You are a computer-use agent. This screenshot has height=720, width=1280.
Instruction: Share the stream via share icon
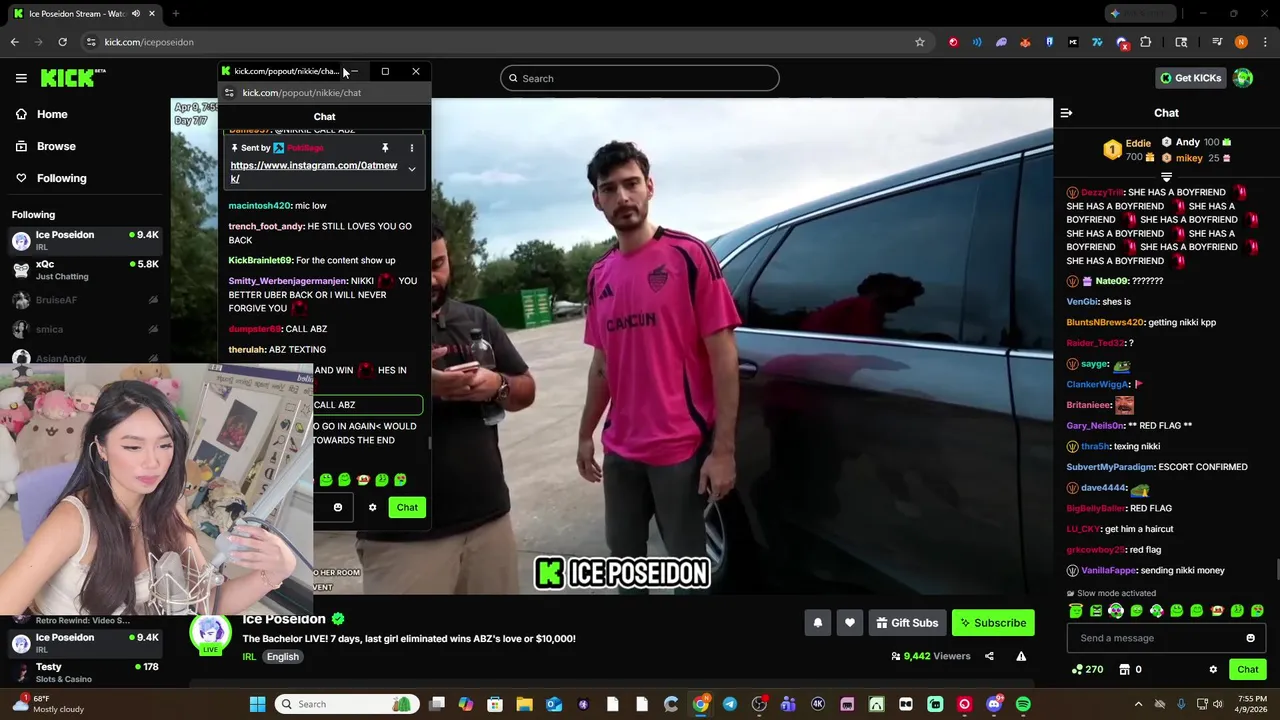click(x=989, y=656)
